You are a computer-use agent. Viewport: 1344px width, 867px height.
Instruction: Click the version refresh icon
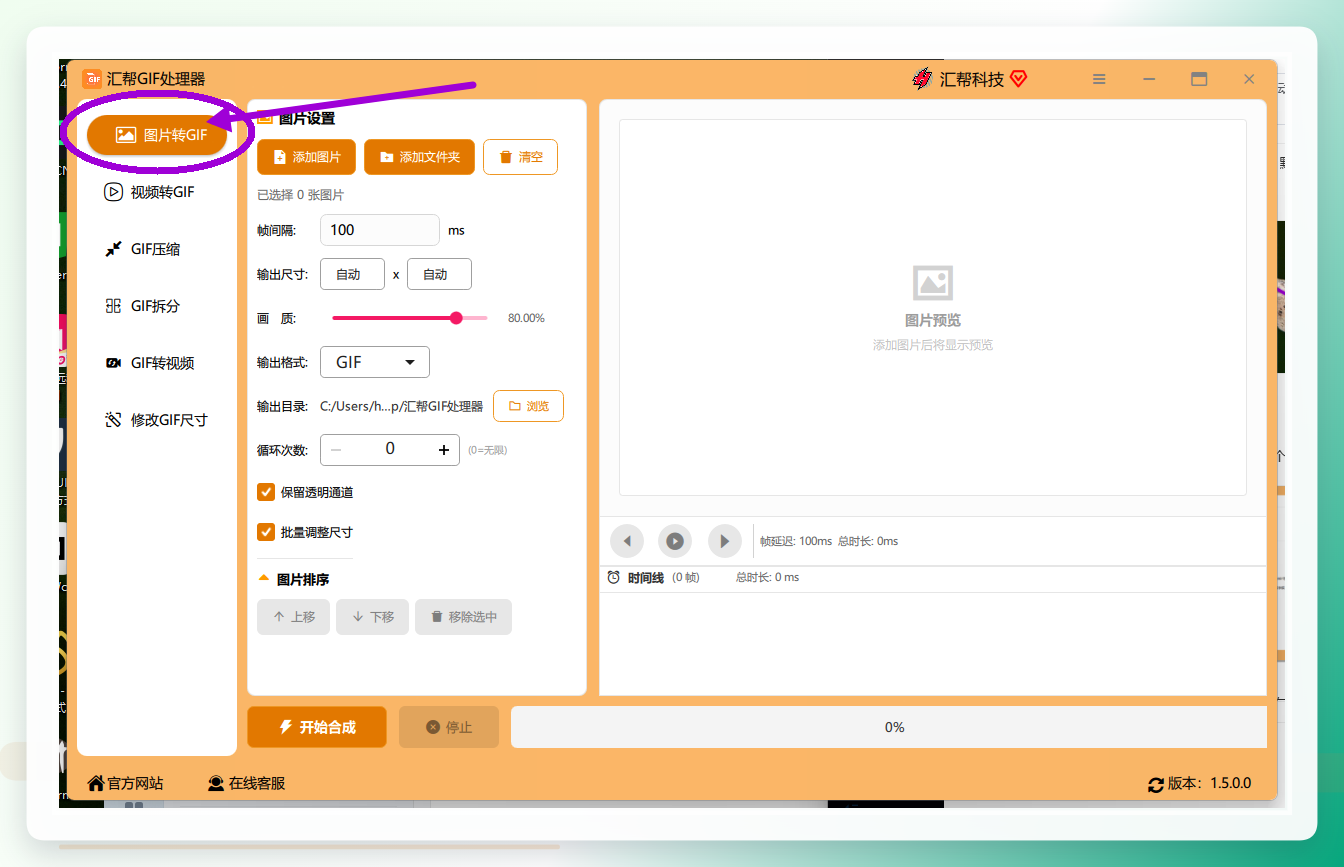click(x=1156, y=784)
